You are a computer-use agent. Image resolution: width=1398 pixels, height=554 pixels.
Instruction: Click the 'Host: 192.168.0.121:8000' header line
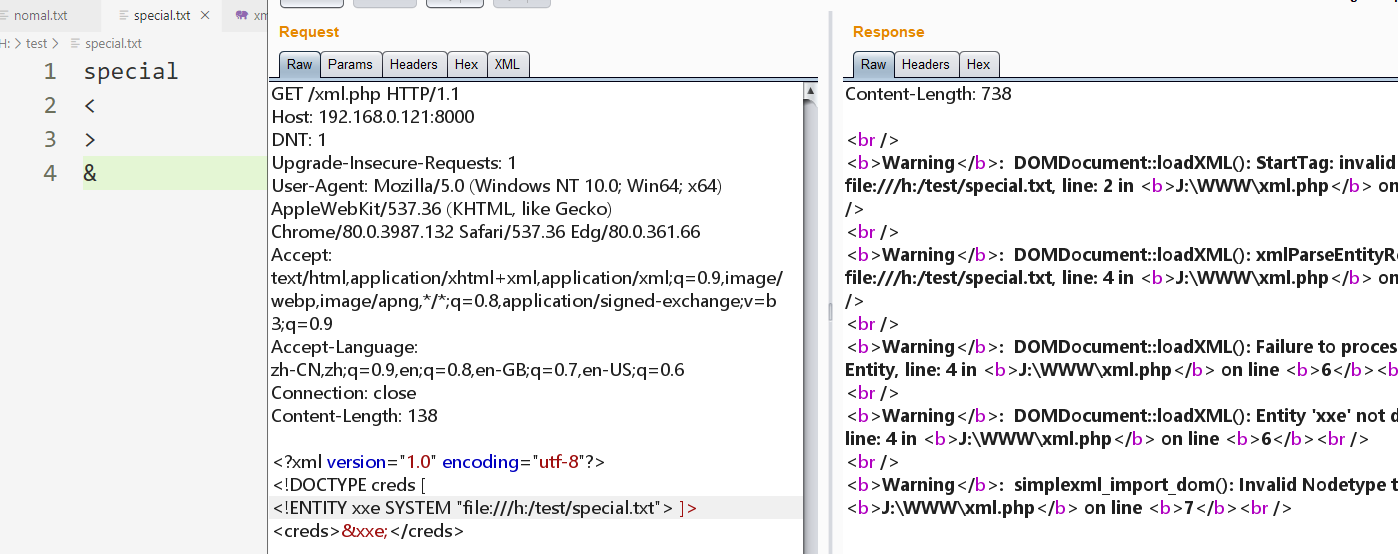(x=373, y=117)
